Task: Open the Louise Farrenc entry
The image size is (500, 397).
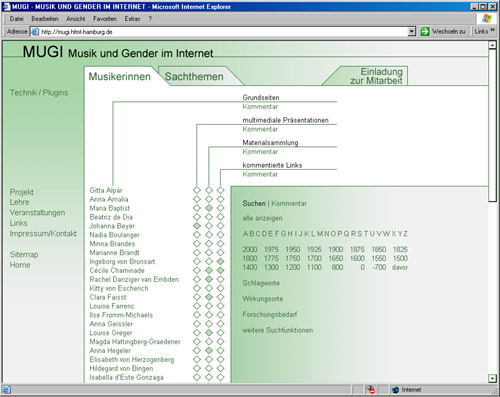Action: click(x=112, y=306)
